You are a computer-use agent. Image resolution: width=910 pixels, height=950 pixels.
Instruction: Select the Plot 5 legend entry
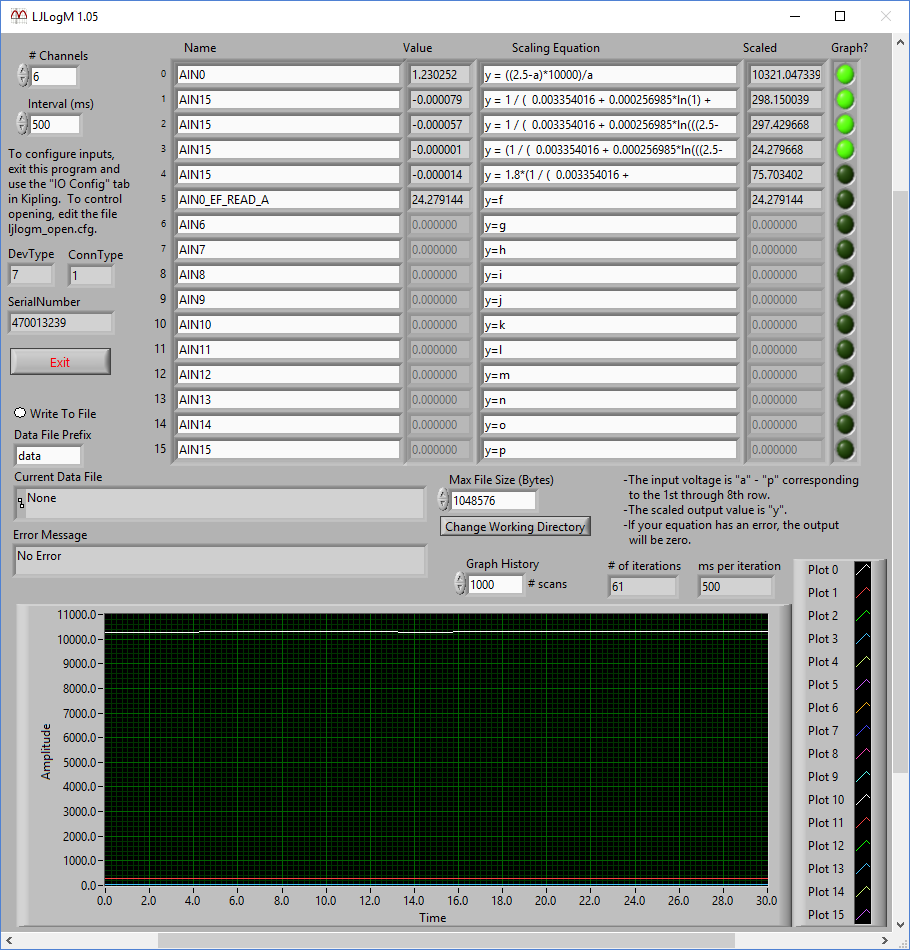[822, 684]
